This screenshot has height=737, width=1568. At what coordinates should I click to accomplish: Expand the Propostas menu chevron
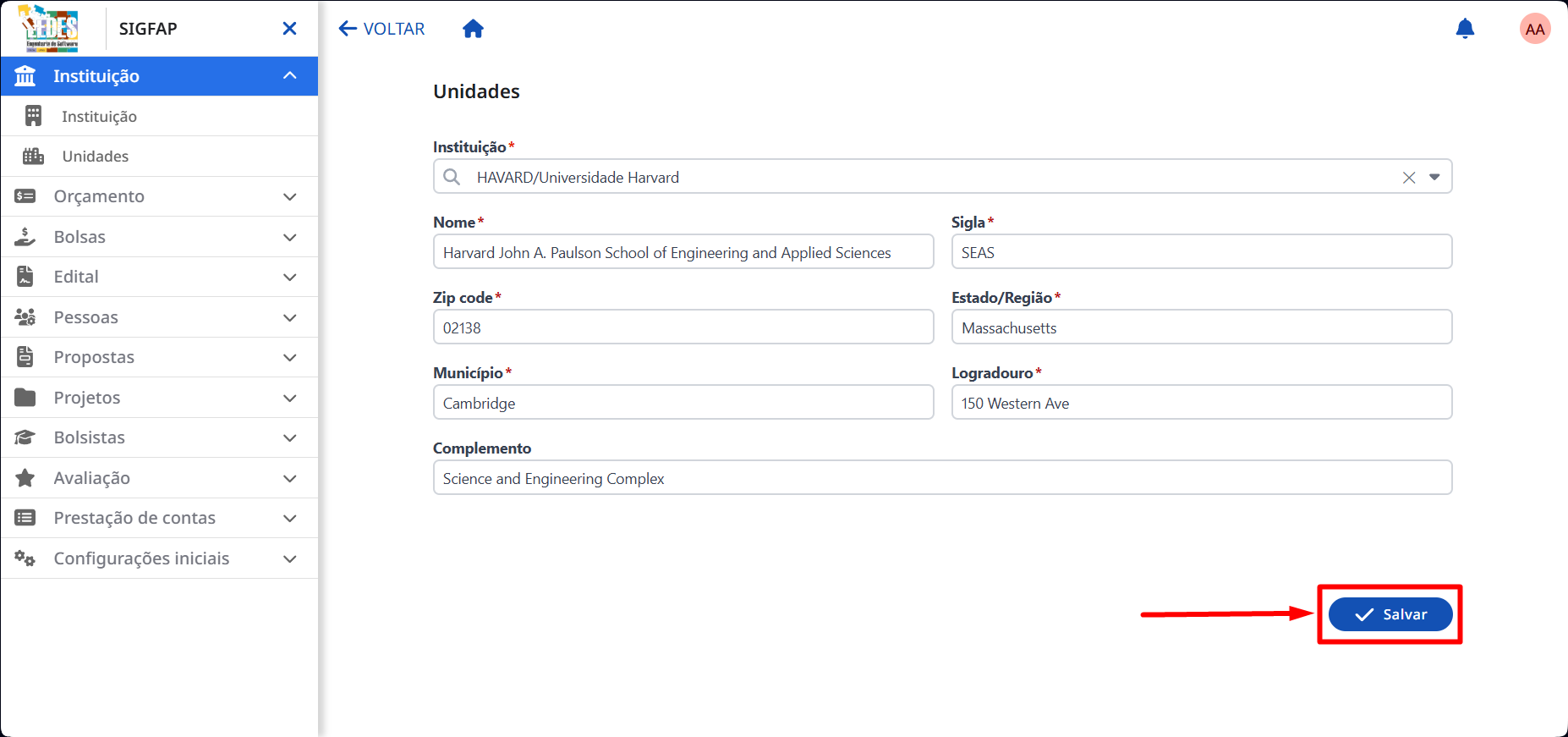point(289,357)
